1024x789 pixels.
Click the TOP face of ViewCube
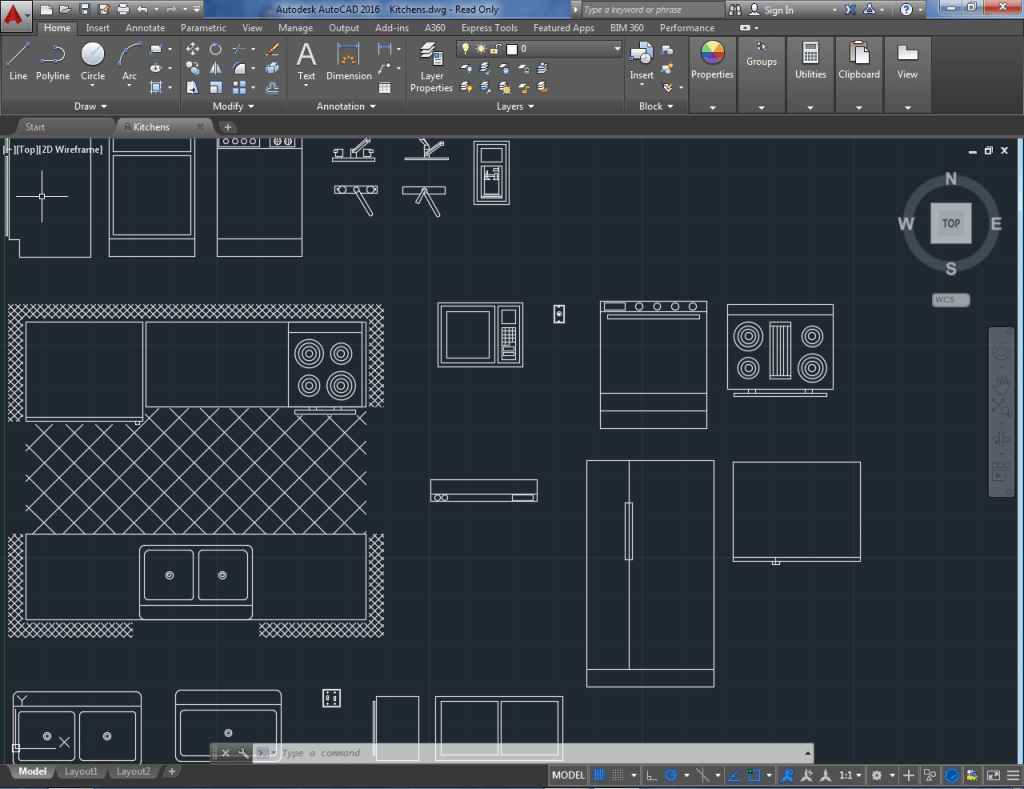(951, 224)
